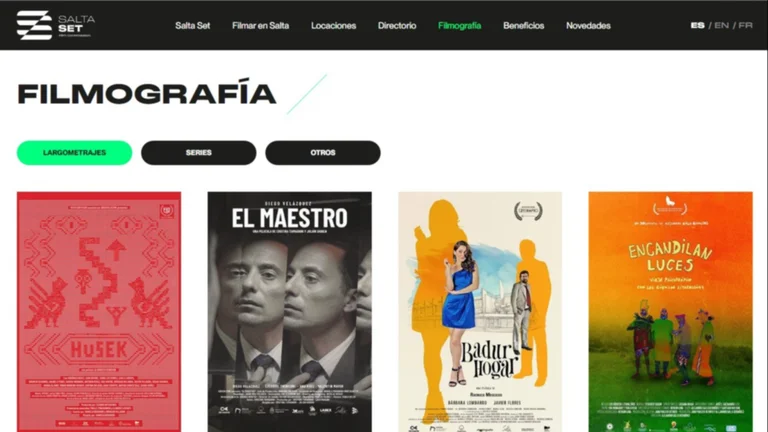Select the Filmografía menu item

pyautogui.click(x=459, y=25)
